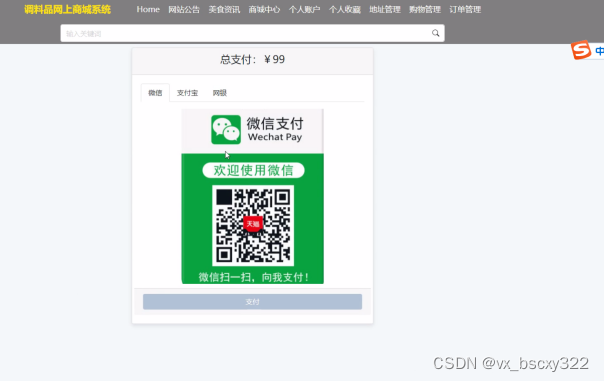Screen dimensions: 604x382
Task: Click the 总支付: ¥99 total text
Action: click(x=252, y=60)
